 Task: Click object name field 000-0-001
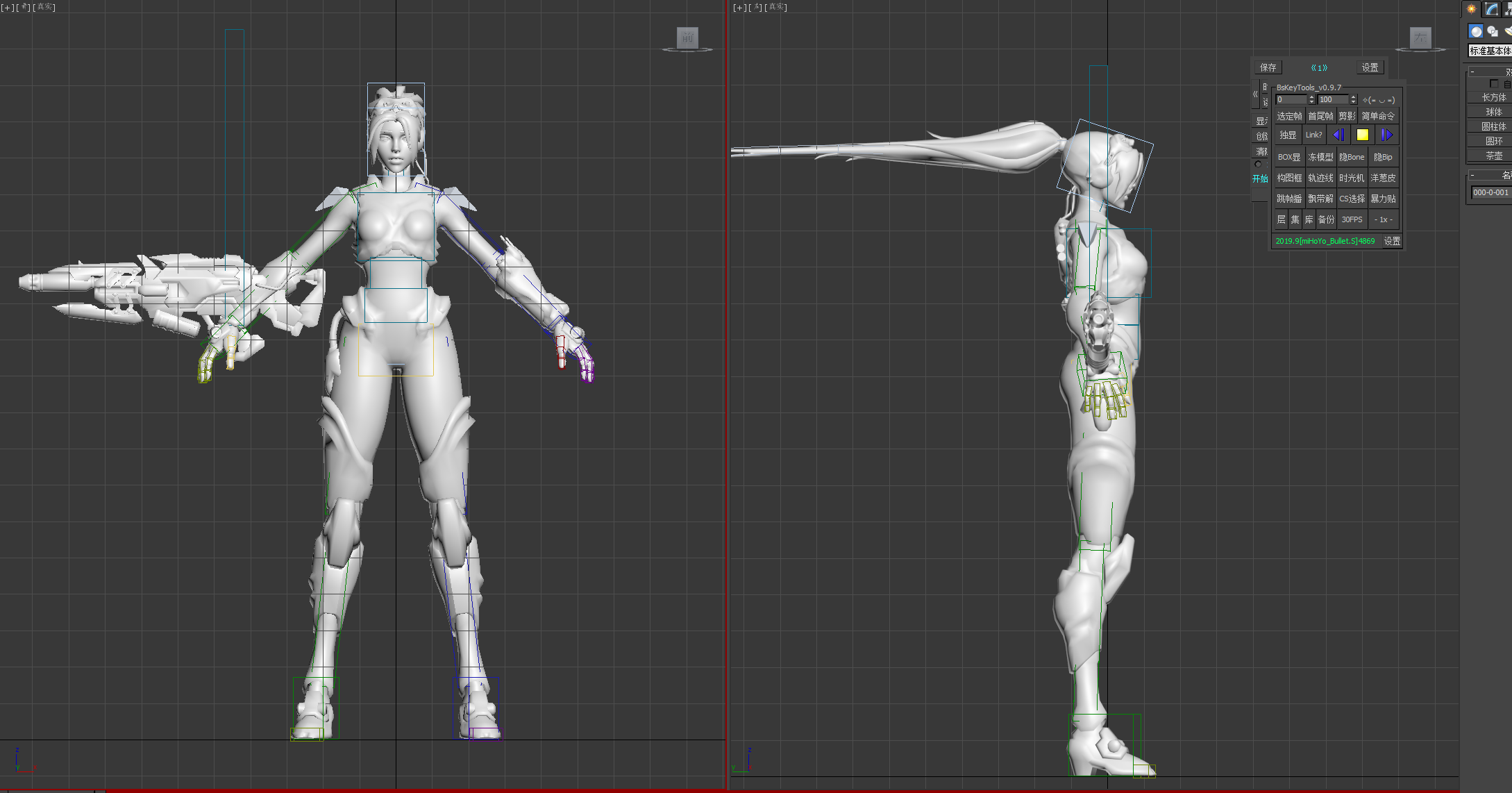point(1490,192)
